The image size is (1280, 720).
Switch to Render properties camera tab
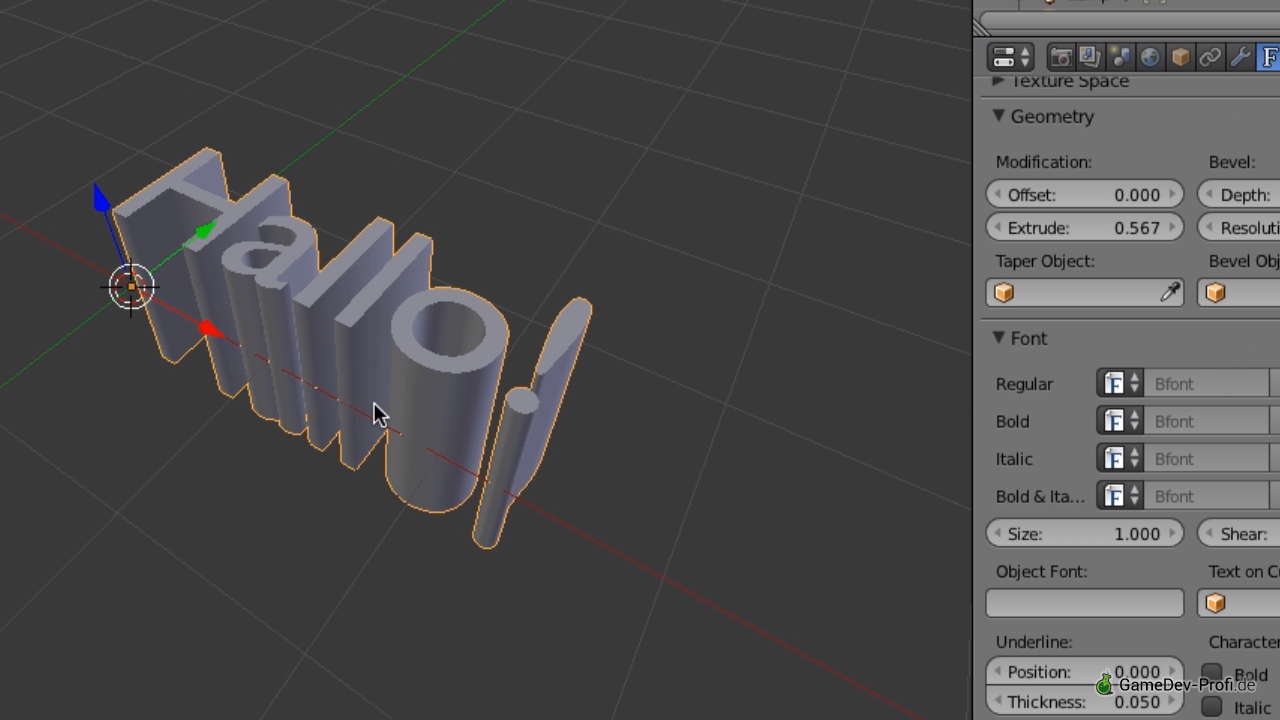point(1060,57)
